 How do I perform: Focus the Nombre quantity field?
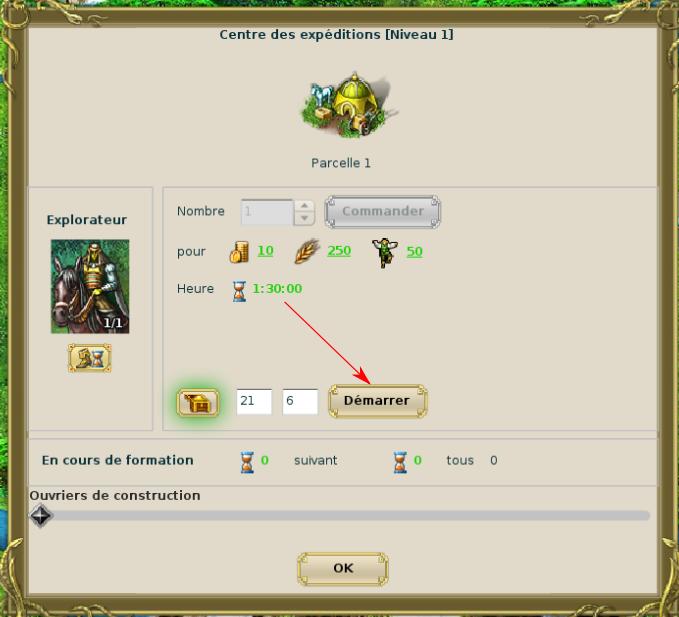tap(267, 212)
